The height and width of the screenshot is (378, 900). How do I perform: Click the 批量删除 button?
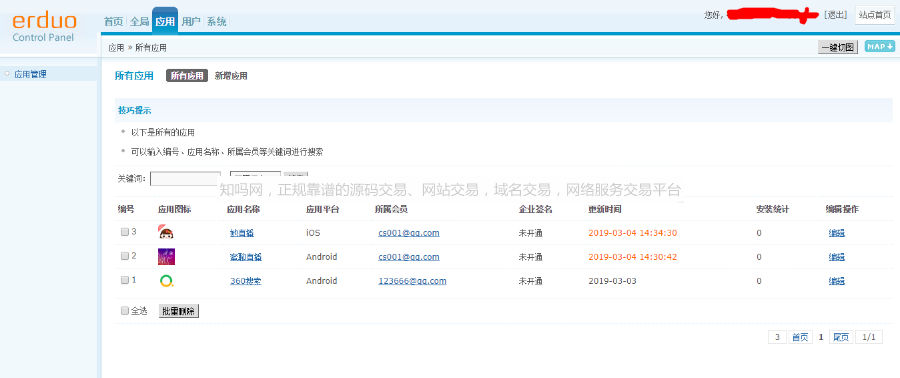[179, 311]
